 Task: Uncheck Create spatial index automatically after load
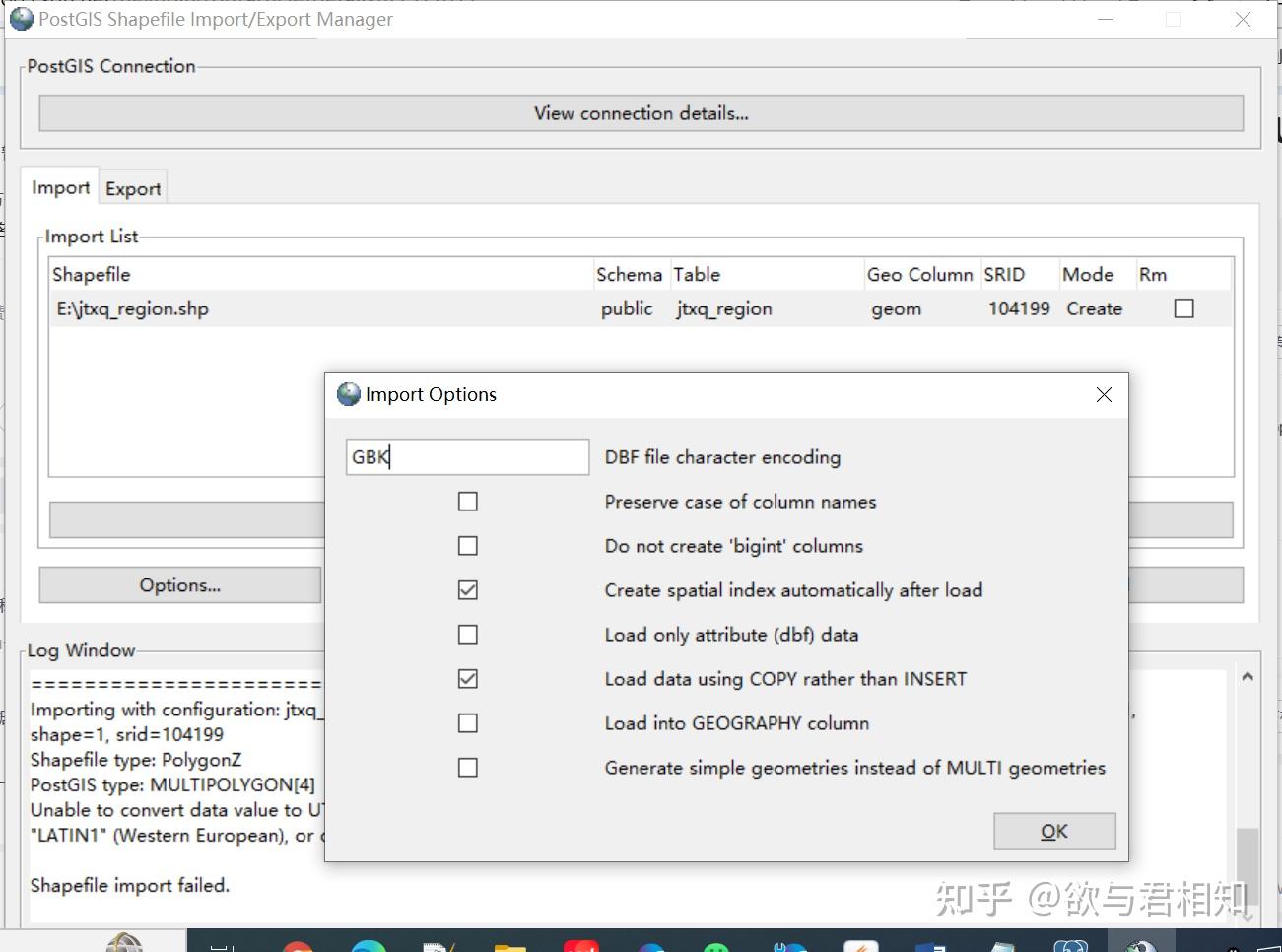468,590
